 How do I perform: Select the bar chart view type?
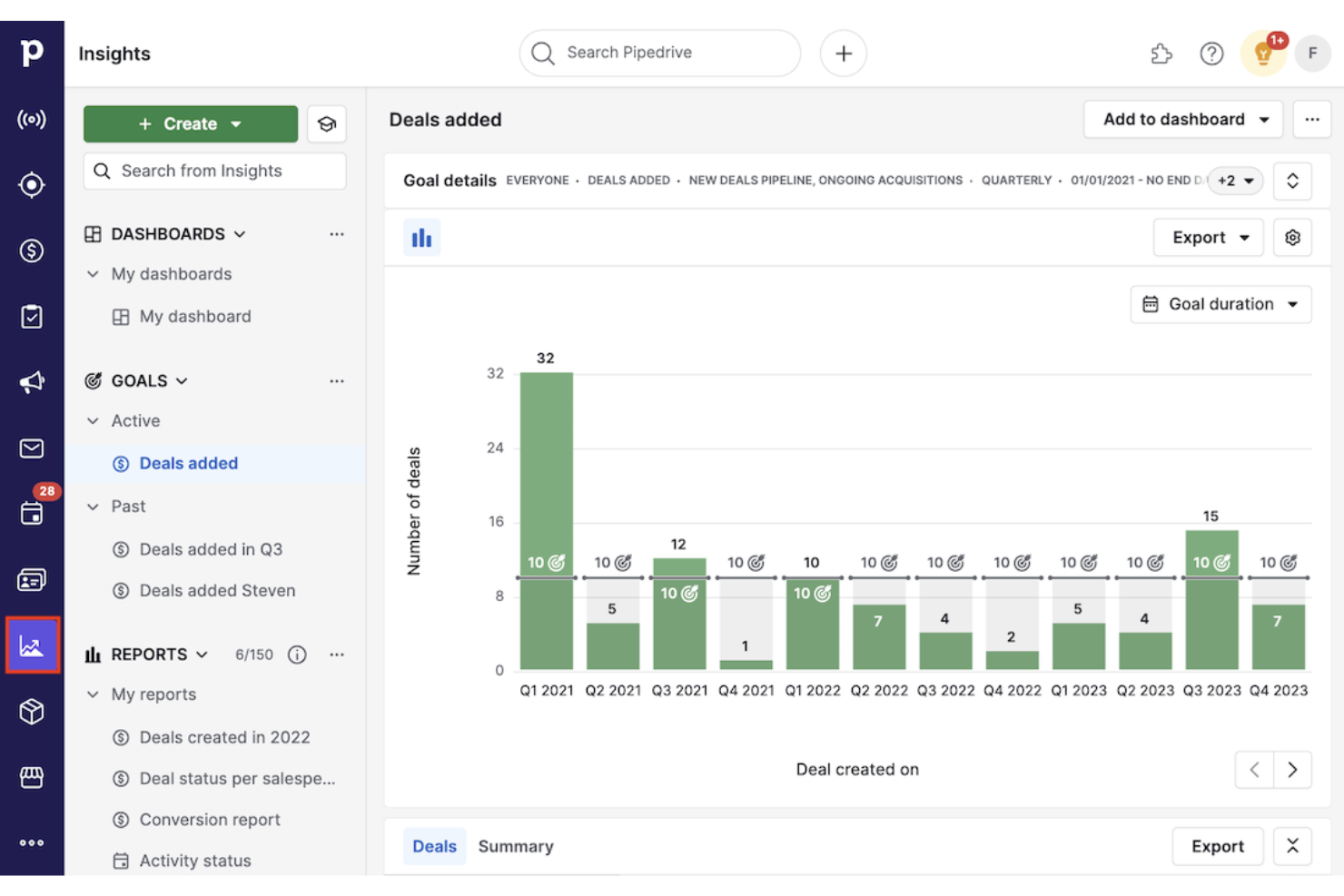click(x=421, y=237)
